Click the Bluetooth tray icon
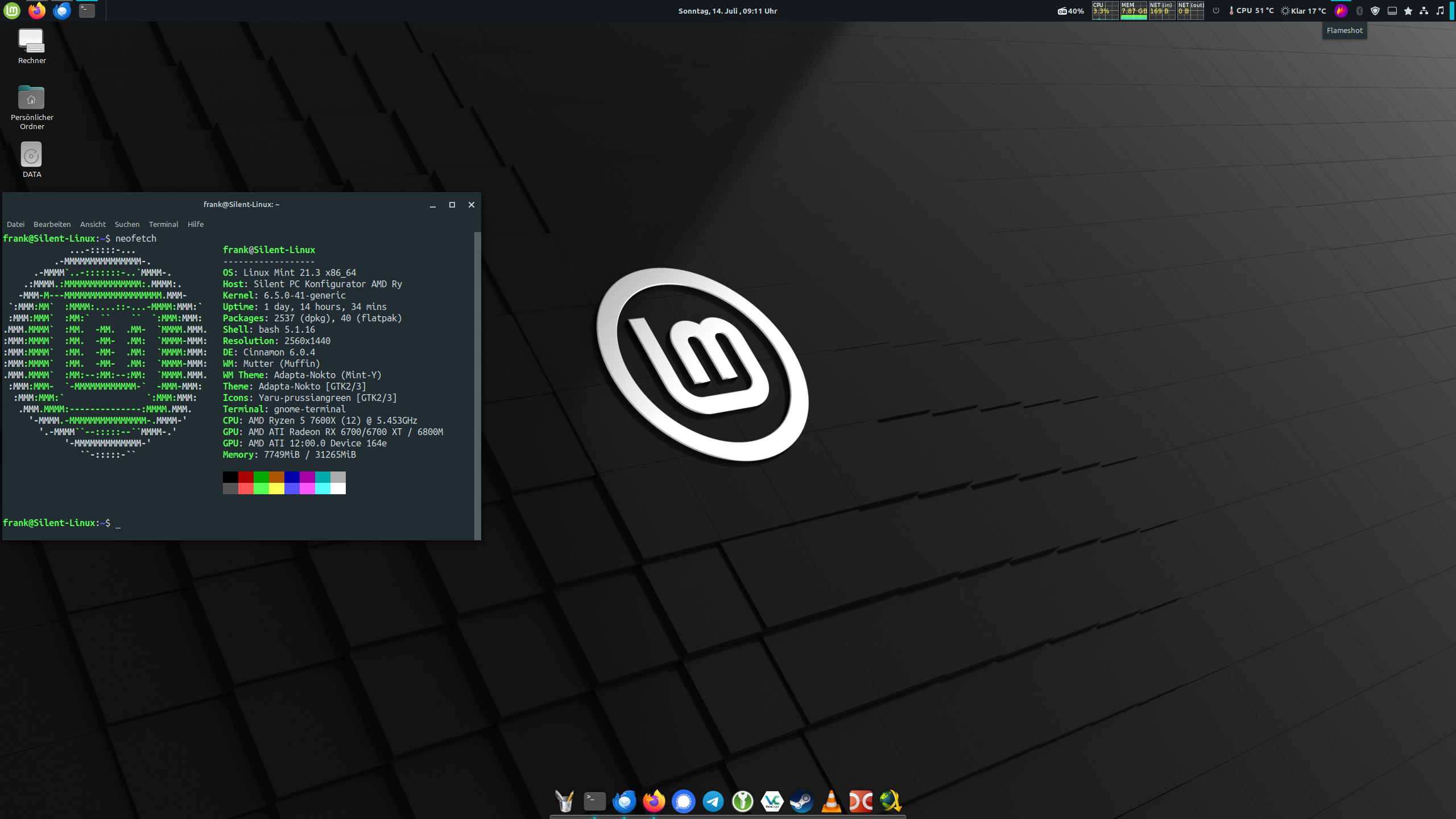The height and width of the screenshot is (819, 1456). click(x=1359, y=11)
